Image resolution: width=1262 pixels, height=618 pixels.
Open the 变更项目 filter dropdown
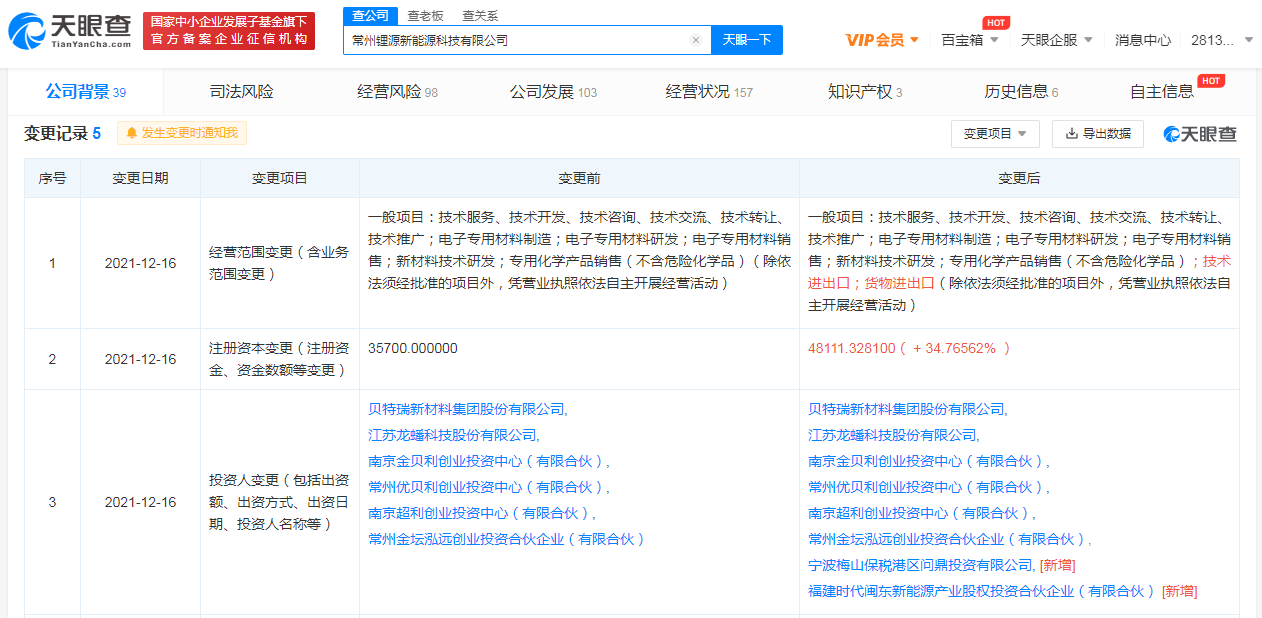pyautogui.click(x=995, y=134)
